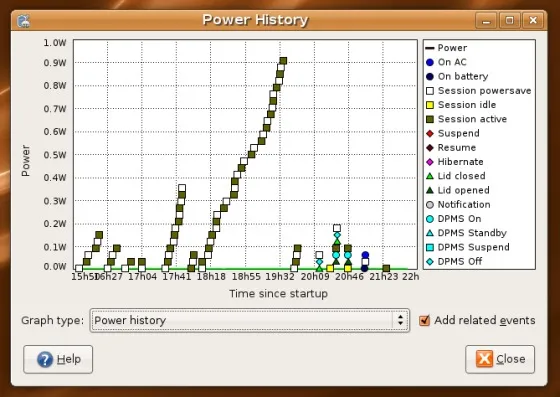Image resolution: width=560 pixels, height=397 pixels.
Task: Click the Session powersave white square icon
Action: tap(430, 91)
